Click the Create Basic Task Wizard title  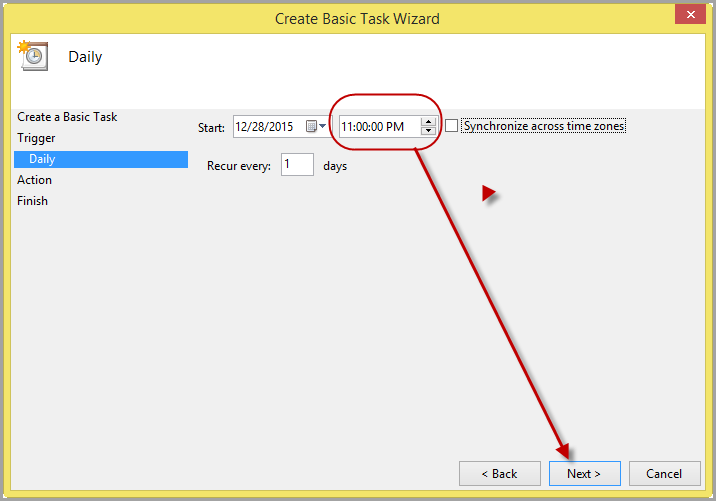(x=357, y=19)
